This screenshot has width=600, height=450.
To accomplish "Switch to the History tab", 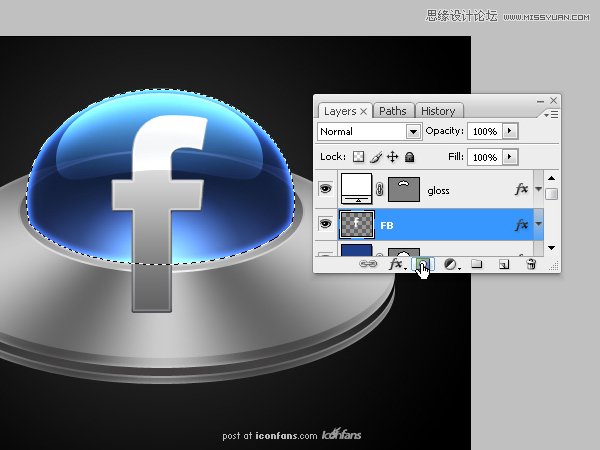I will coord(438,111).
